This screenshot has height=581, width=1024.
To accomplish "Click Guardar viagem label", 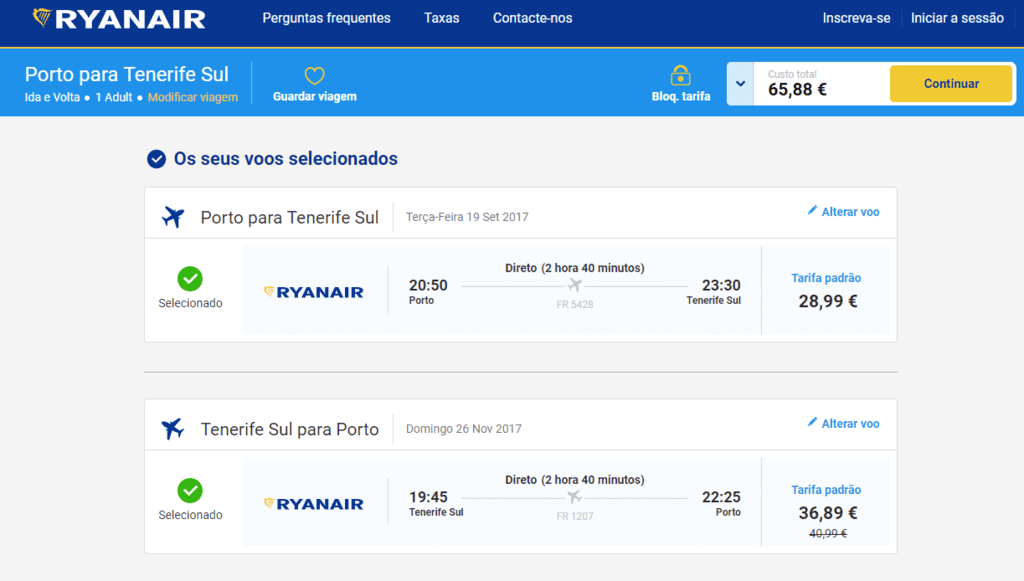I will pos(315,97).
